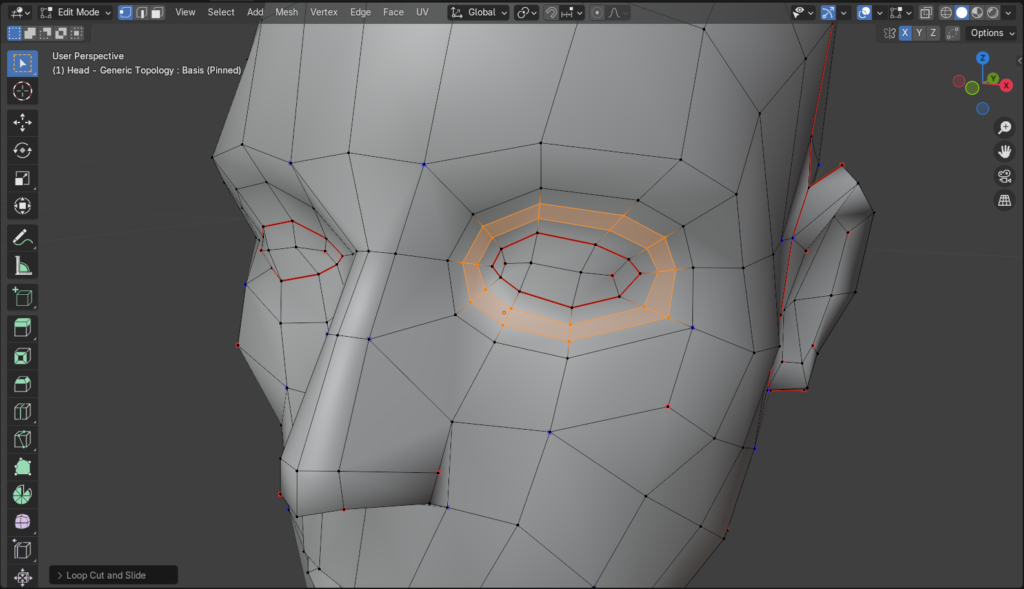Open overlay options dropdown arrow
The height and width of the screenshot is (589, 1024).
879,12
